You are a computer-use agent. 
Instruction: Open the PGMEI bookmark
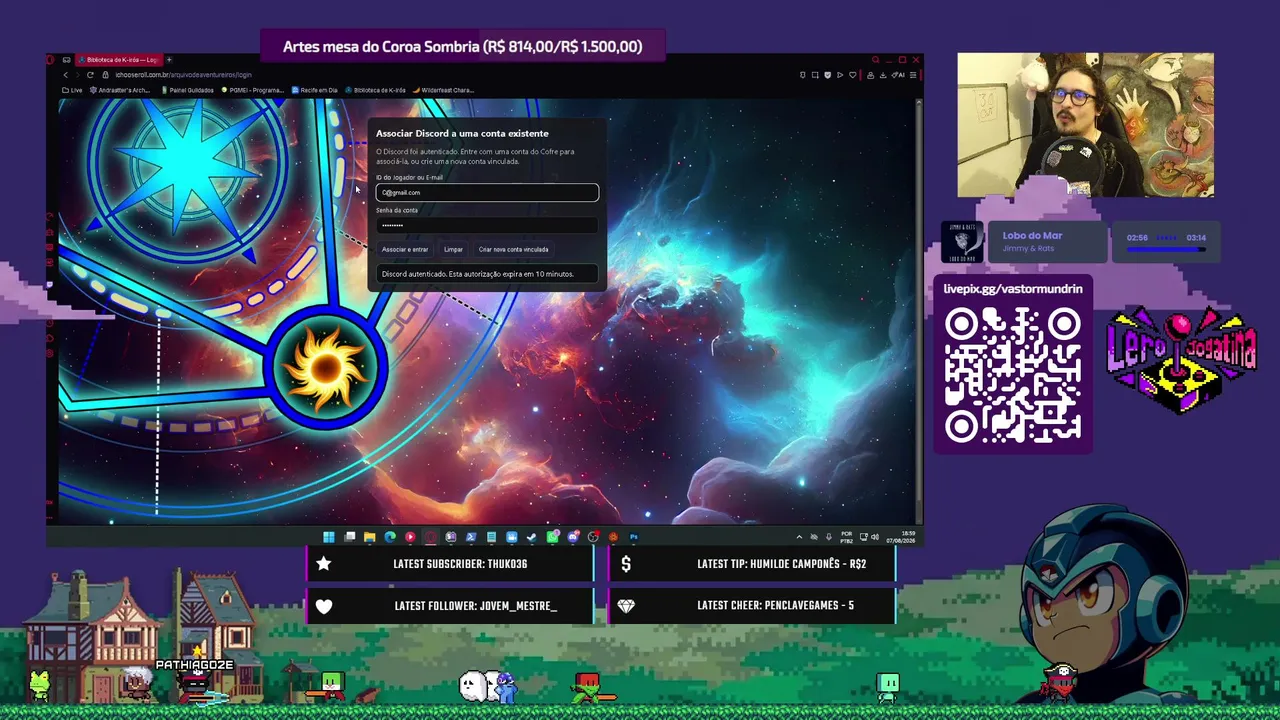point(253,90)
